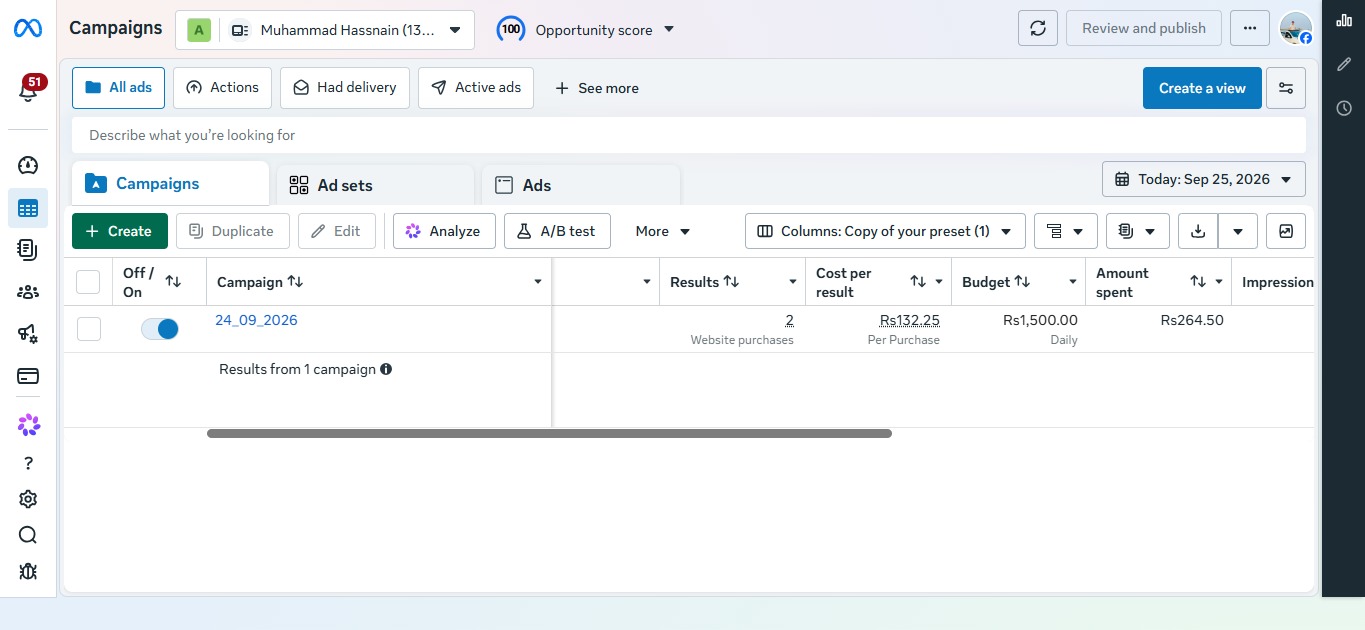Sort by Campaign column arrows
The height and width of the screenshot is (630, 1365).
(295, 282)
